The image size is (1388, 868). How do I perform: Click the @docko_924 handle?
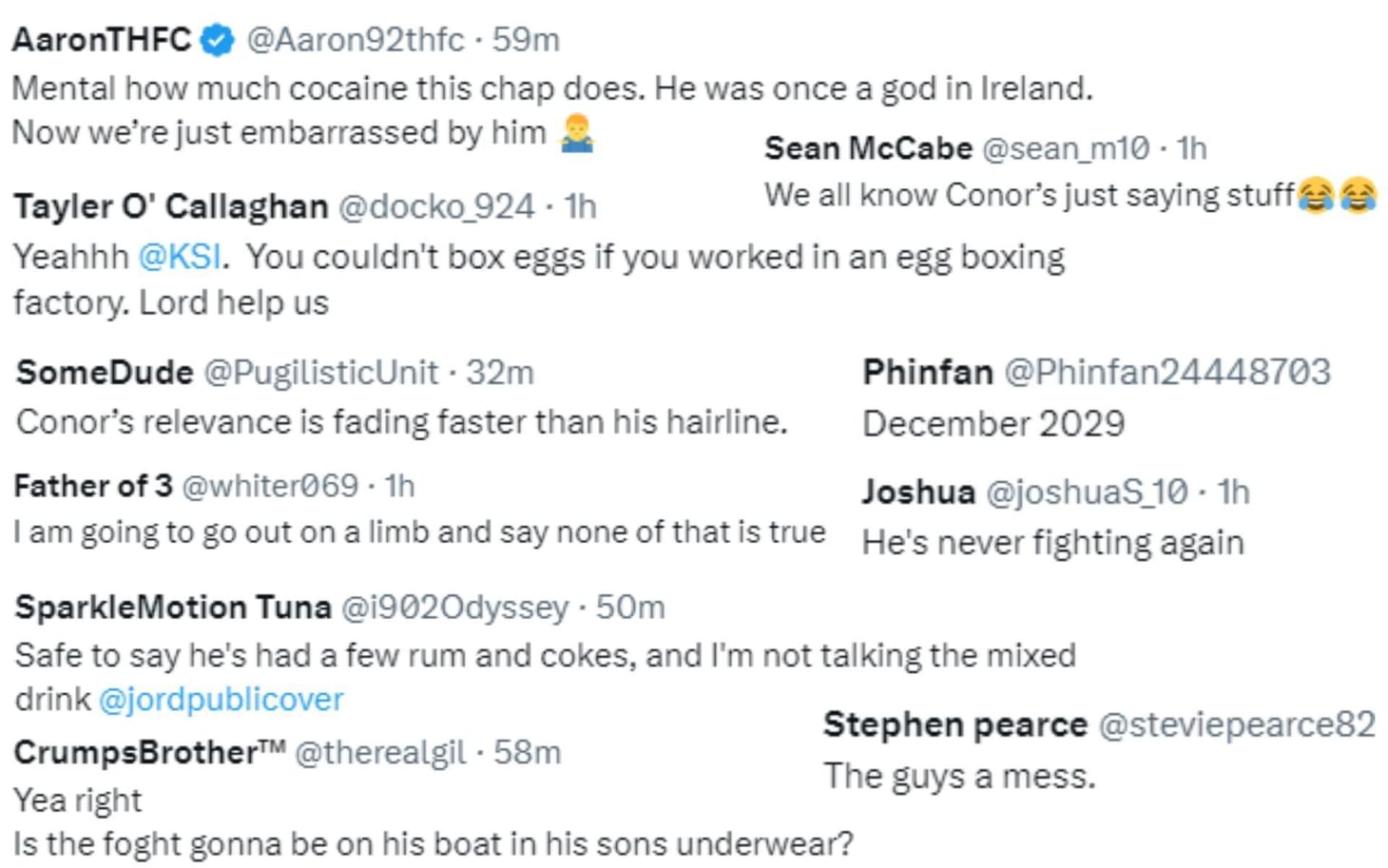[x=436, y=206]
